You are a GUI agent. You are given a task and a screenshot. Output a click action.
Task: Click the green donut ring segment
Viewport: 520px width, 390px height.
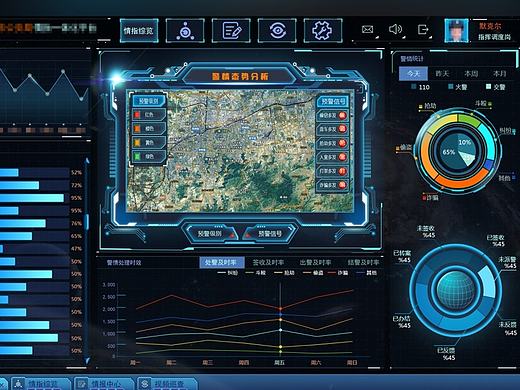pos(468,120)
